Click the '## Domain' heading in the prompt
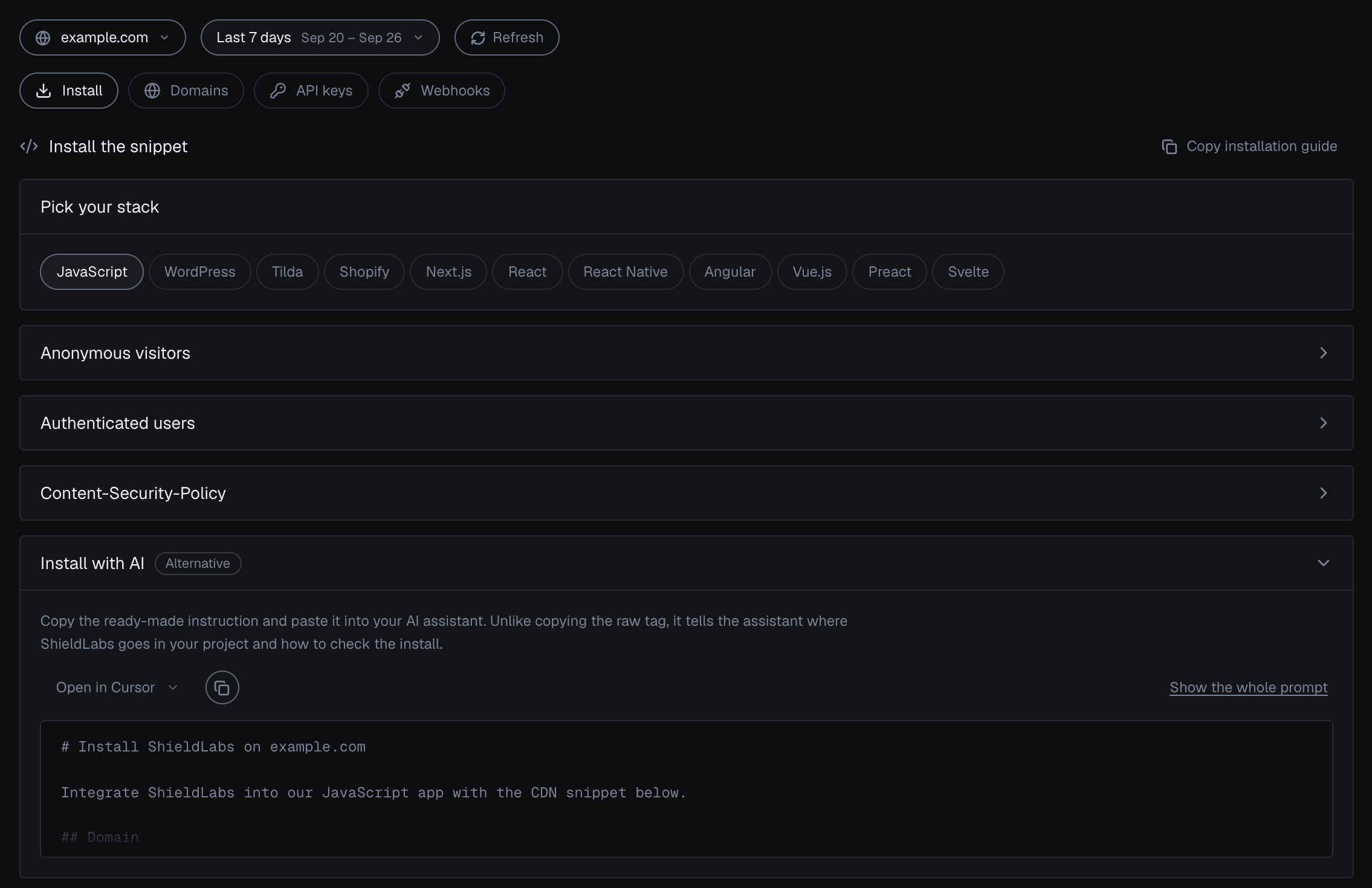Screen dimensions: 1372x888 (x=100, y=837)
